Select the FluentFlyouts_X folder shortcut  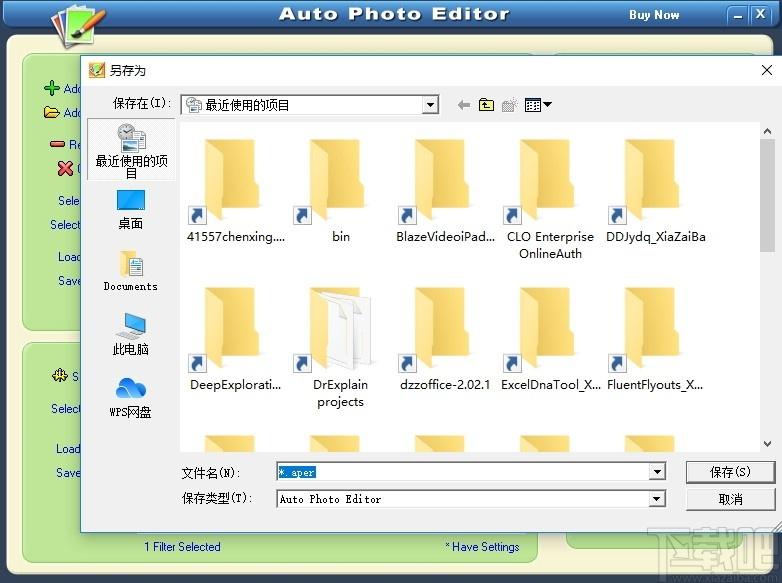(x=655, y=339)
